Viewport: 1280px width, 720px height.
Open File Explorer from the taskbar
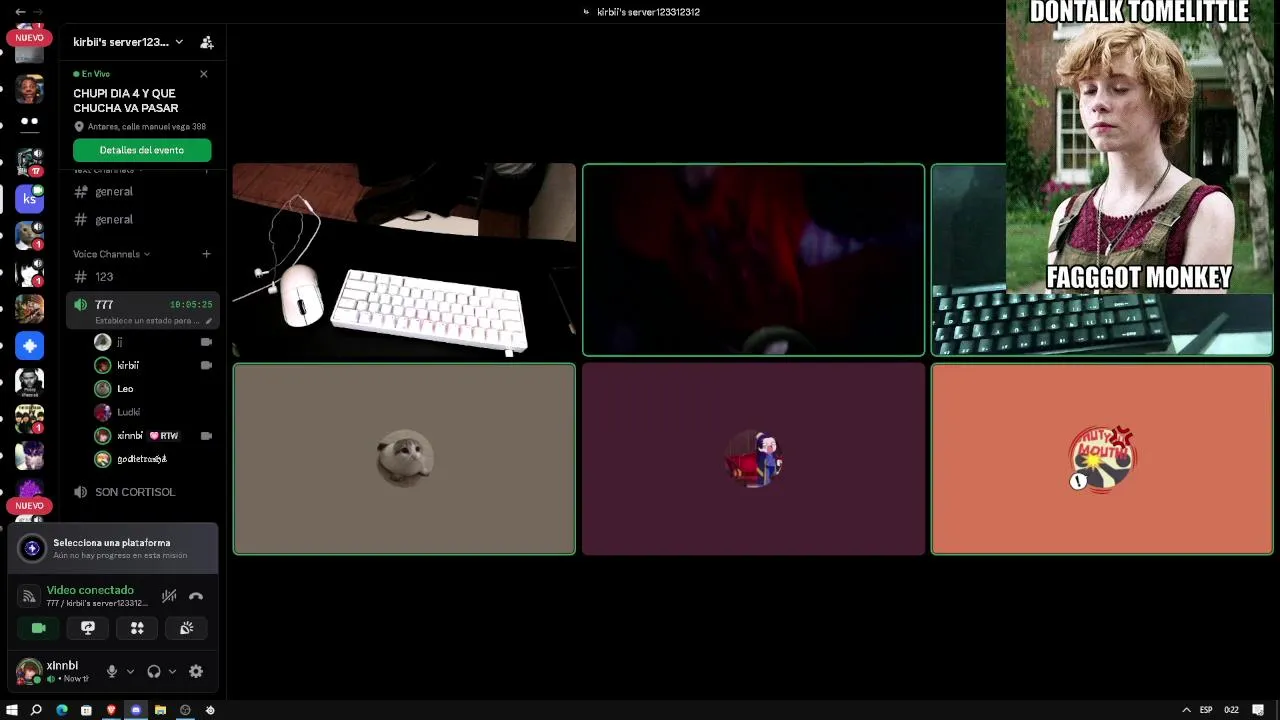[x=160, y=710]
